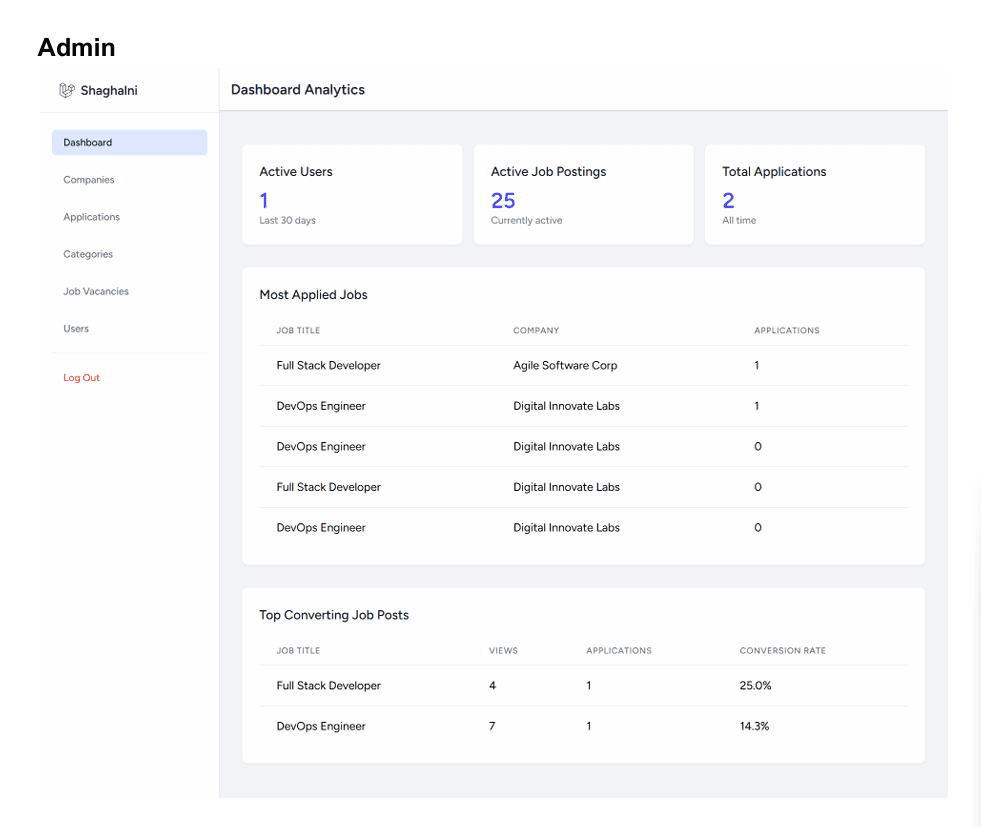Click the VIEWS column header
Image resolution: width=981 pixels, height=827 pixels.
503,651
